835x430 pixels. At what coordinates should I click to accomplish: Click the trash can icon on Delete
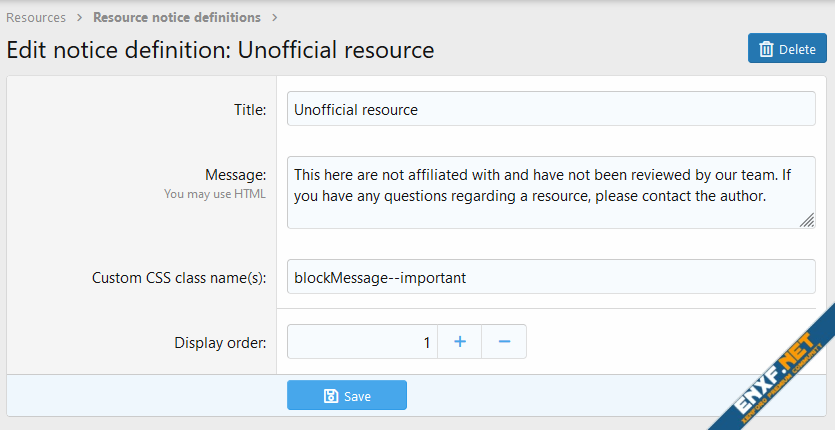(766, 49)
